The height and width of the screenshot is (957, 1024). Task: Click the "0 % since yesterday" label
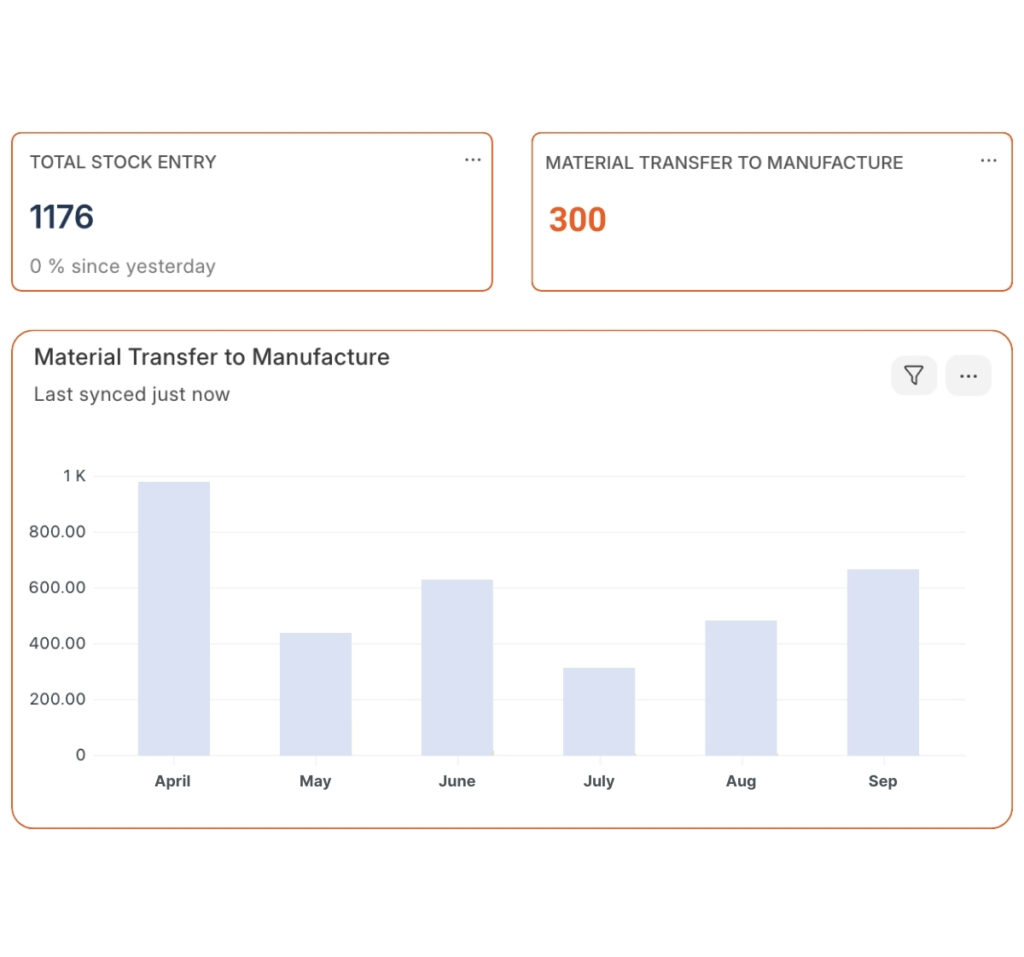123,267
